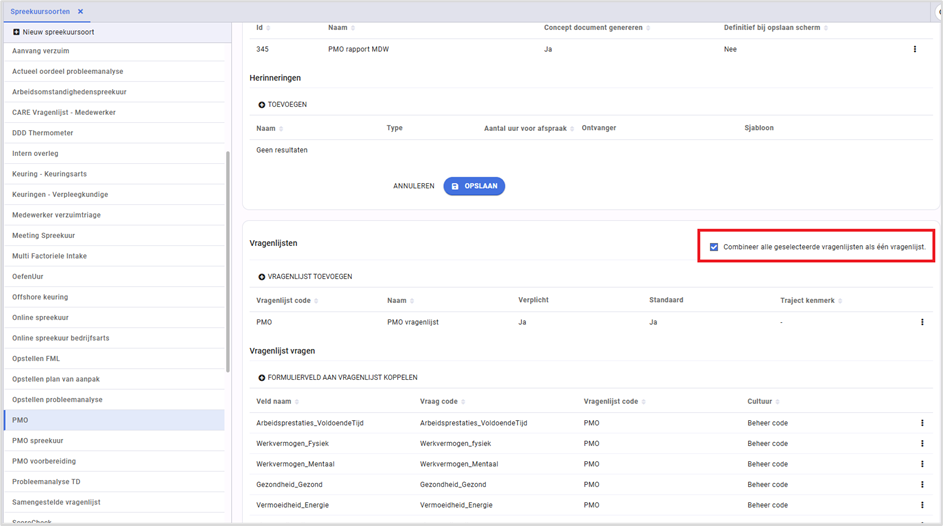Viewport: 943px width, 526px height.
Task: Open row menu for PMO rapport MDW
Action: [x=915, y=49]
